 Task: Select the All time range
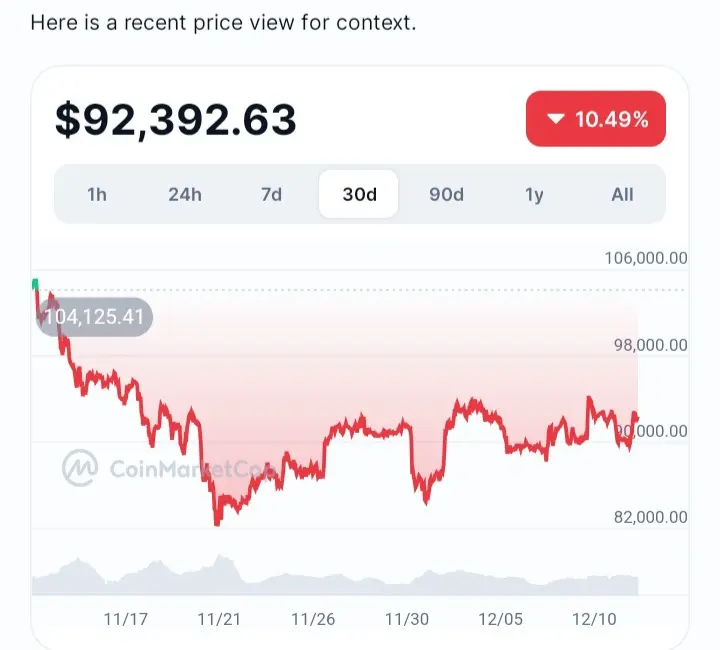pos(622,194)
